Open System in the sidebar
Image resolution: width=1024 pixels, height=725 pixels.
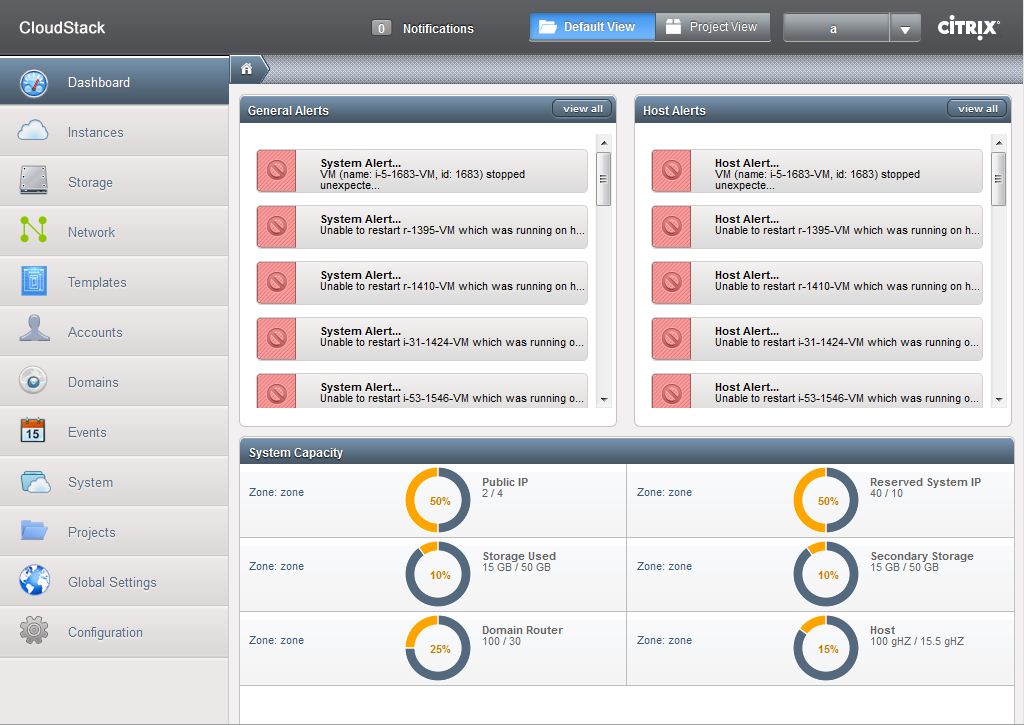[x=114, y=482]
